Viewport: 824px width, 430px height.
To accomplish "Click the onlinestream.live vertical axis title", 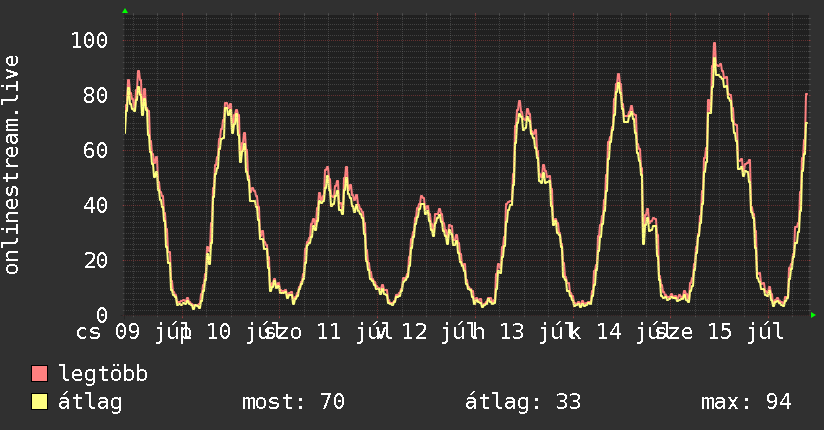I will click(x=12, y=165).
